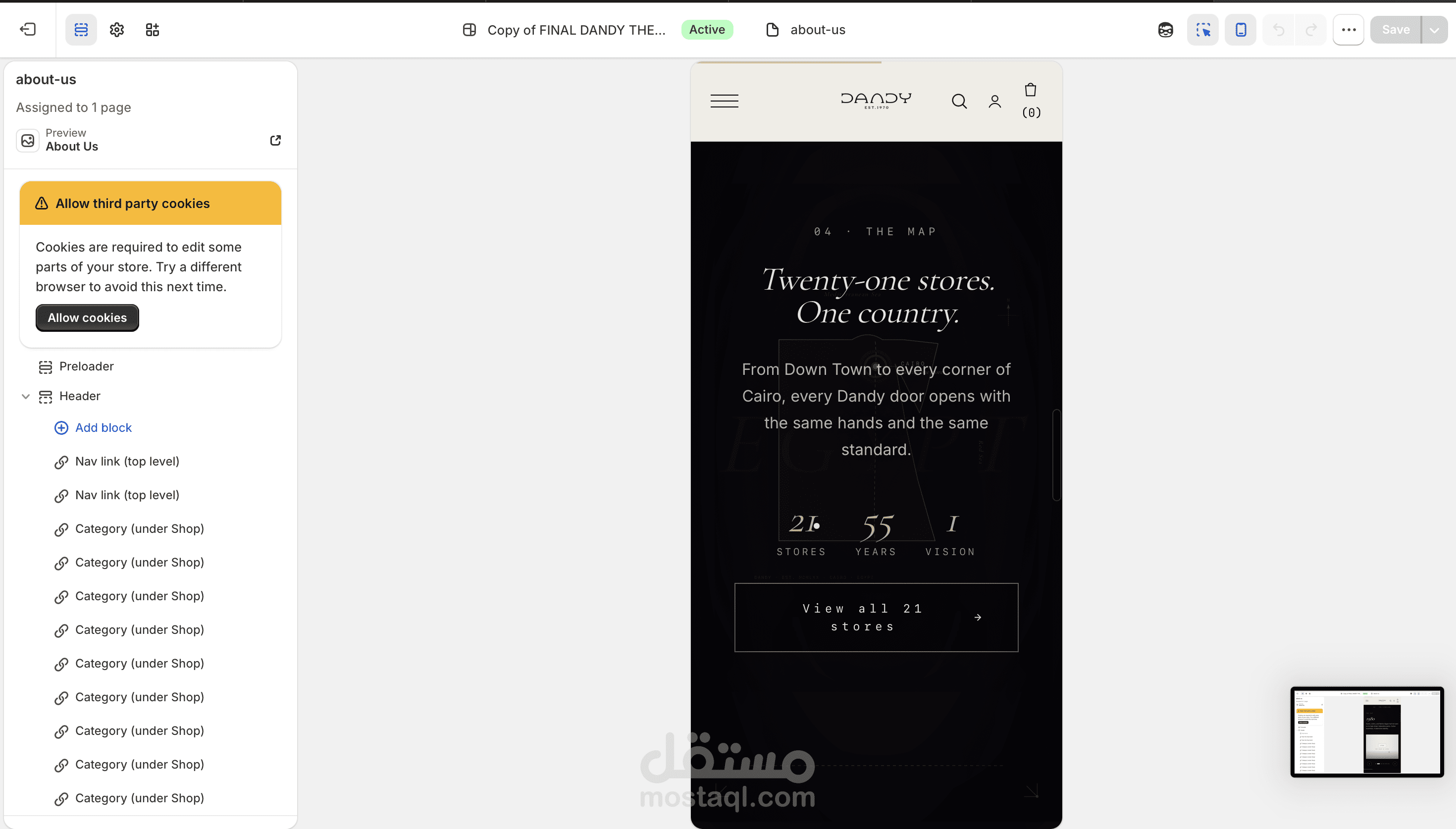Viewport: 1456px width, 829px height.
Task: Click the Add block plus icon
Action: 61,427
